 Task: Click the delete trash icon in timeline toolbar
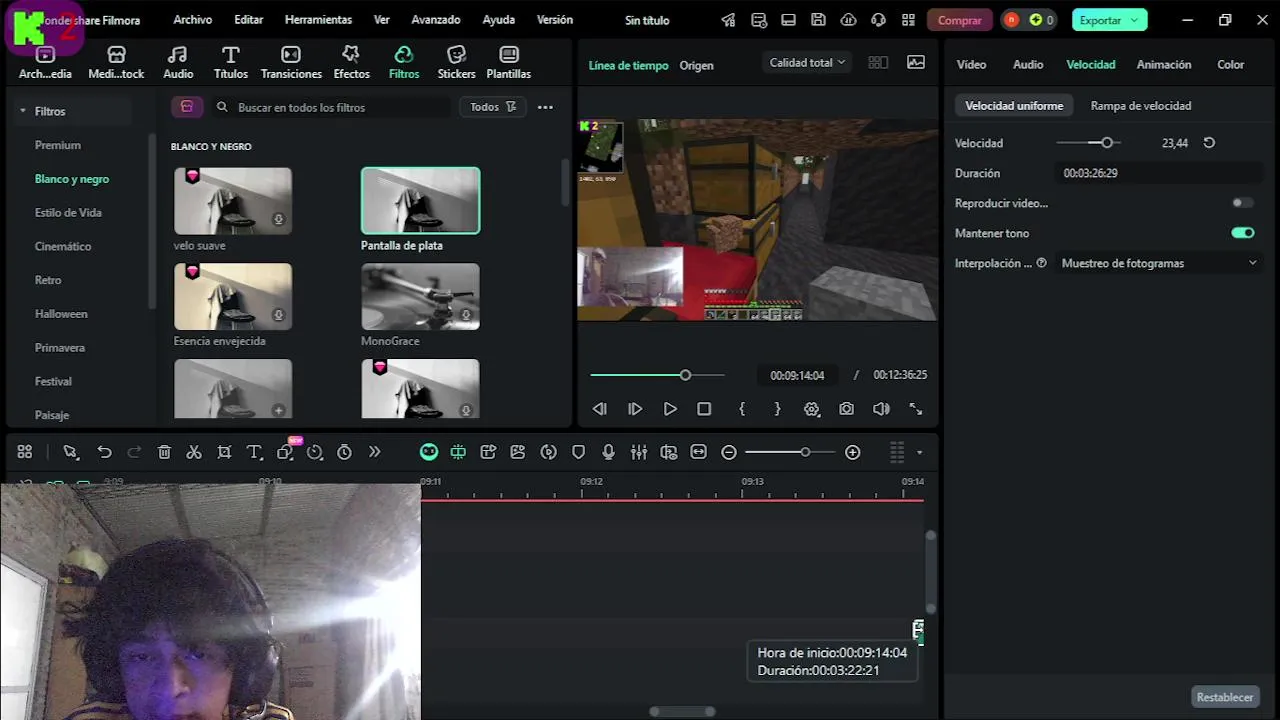pyautogui.click(x=164, y=452)
